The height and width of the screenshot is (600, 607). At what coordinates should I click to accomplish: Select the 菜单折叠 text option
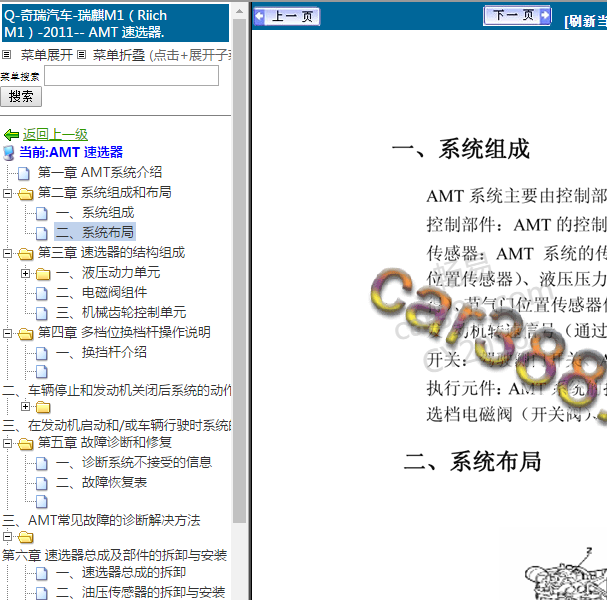pyautogui.click(x=118, y=55)
